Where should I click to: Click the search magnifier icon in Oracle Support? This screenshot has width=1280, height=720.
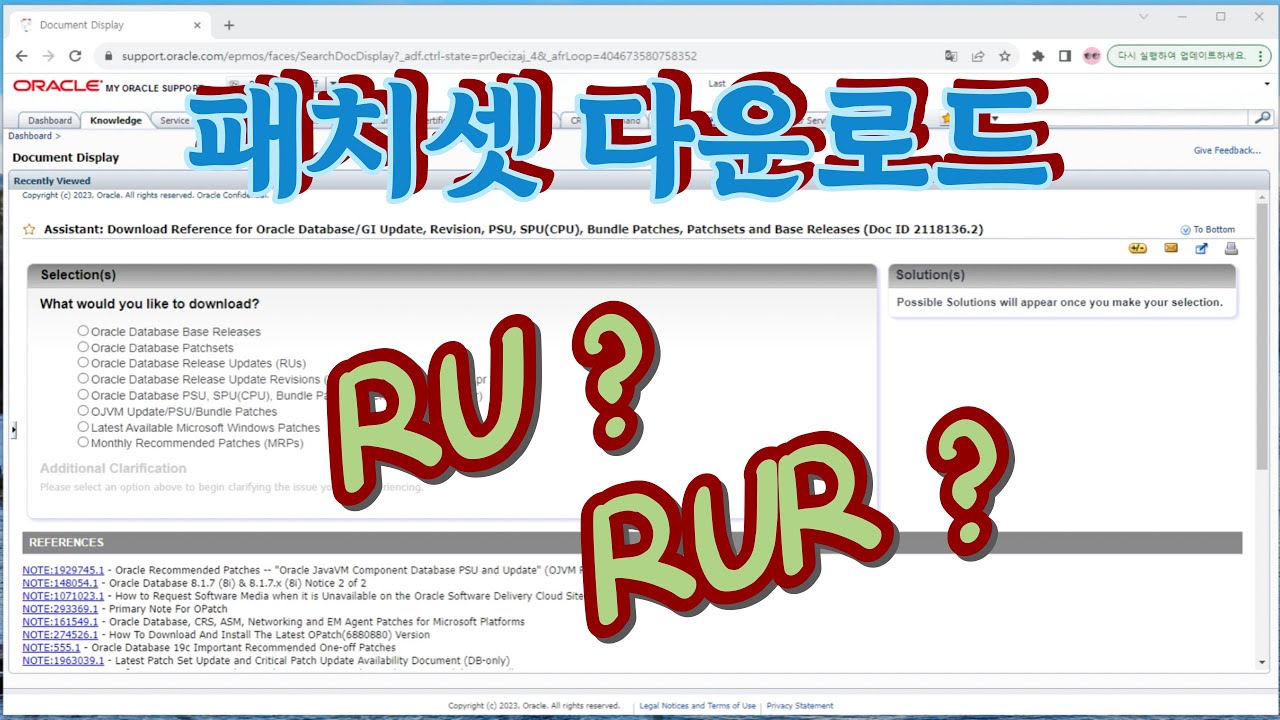1263,118
